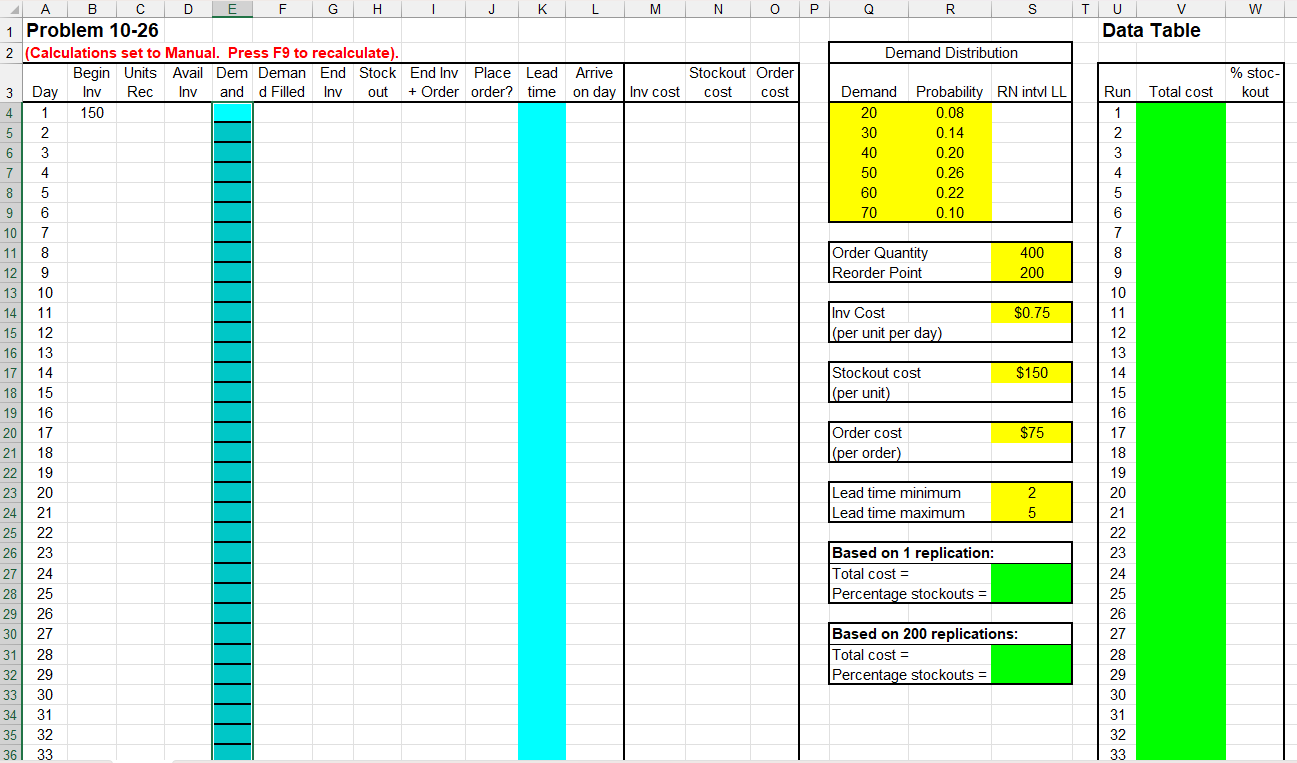Click the Select All corner above row headers
The height and width of the screenshot is (763, 1297).
9,9
